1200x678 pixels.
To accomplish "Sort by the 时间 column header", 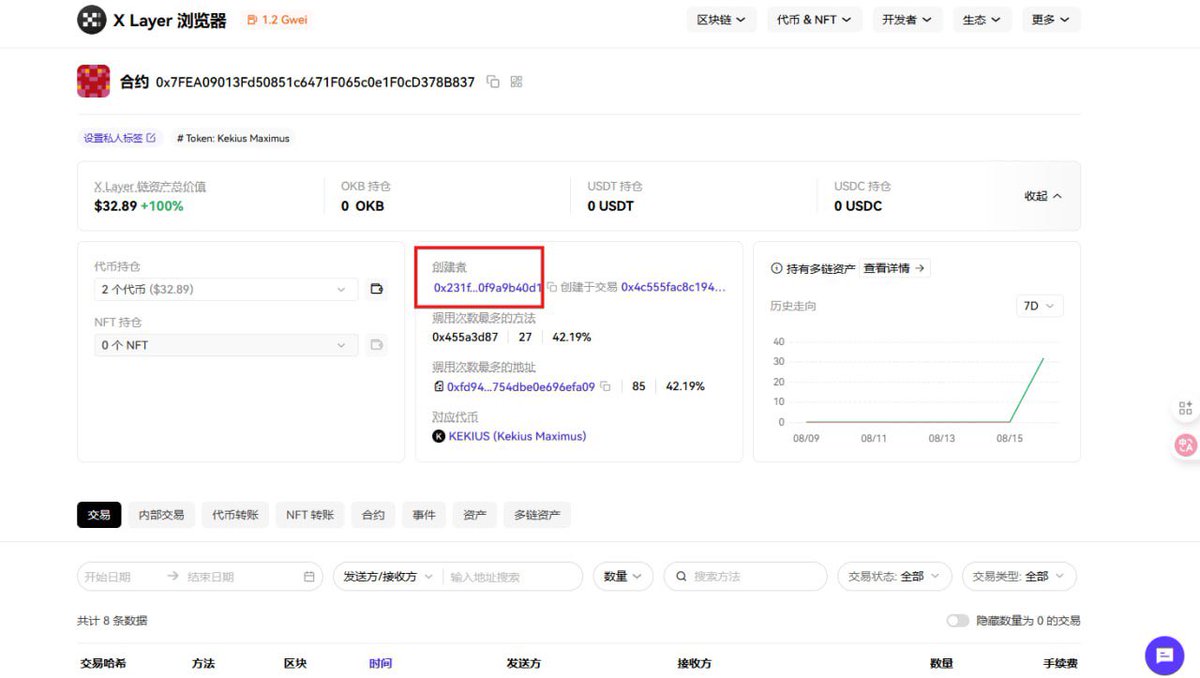I will pos(380,663).
